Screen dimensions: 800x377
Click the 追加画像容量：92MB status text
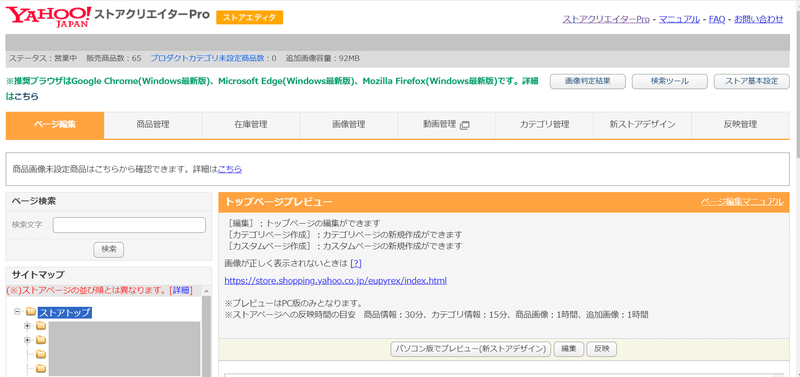[x=322, y=58]
